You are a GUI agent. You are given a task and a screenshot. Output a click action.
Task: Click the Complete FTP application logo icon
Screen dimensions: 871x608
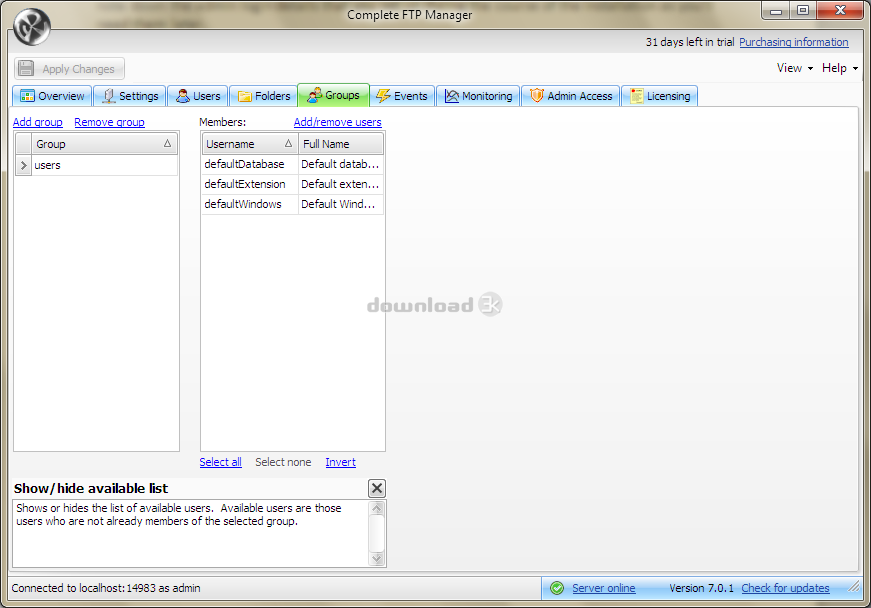tap(32, 27)
